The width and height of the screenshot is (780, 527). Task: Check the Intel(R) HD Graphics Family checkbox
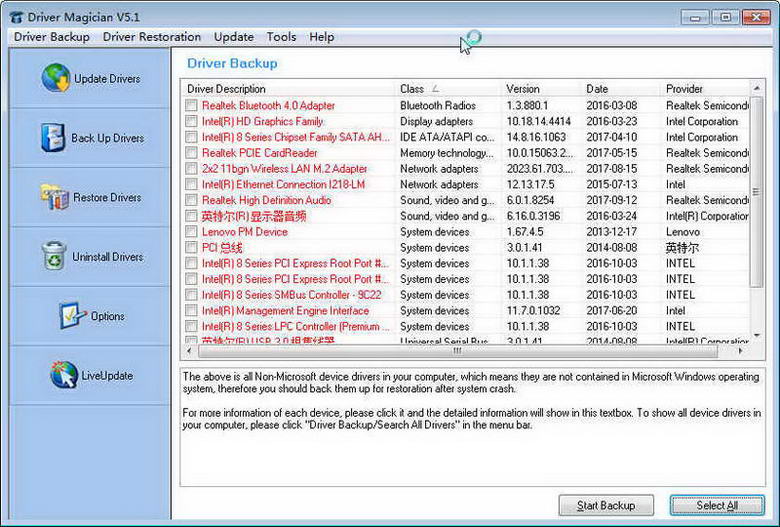[191, 121]
